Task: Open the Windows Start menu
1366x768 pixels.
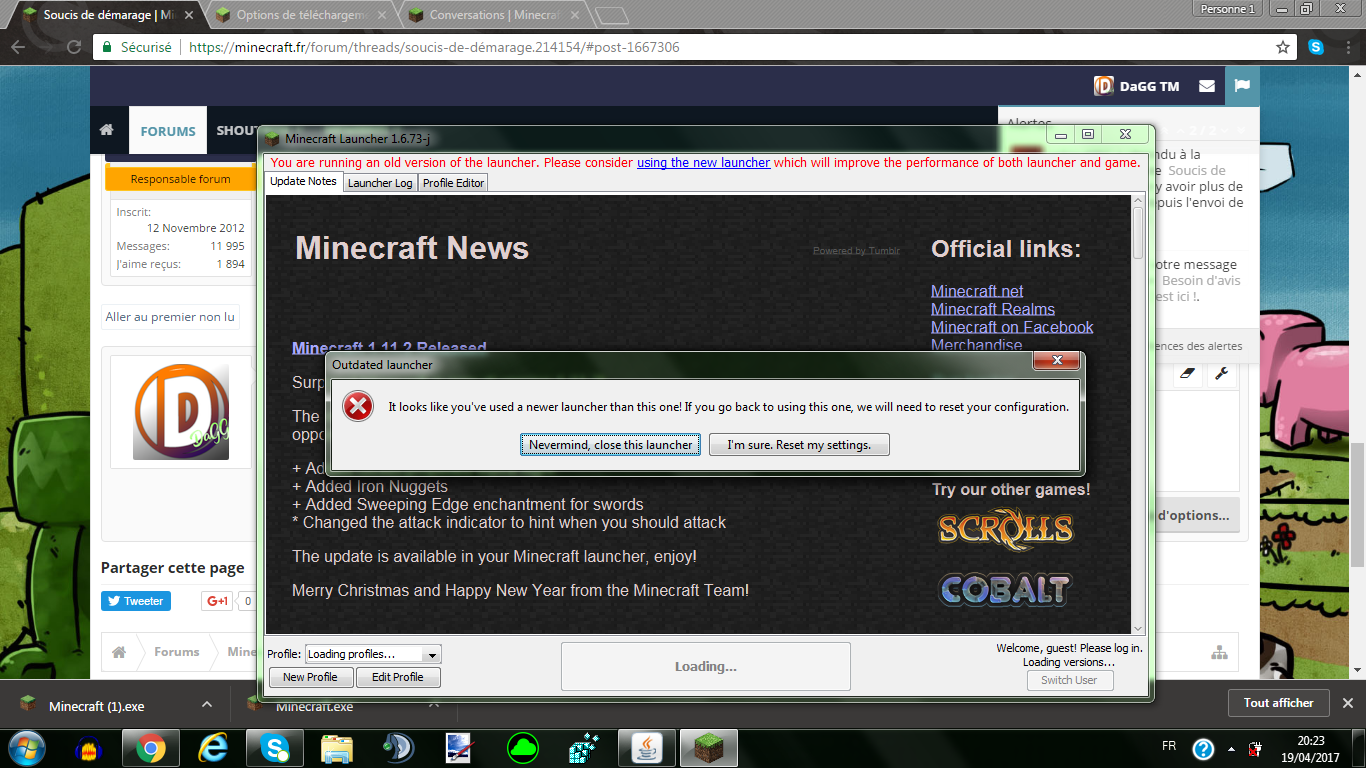Action: (26, 747)
